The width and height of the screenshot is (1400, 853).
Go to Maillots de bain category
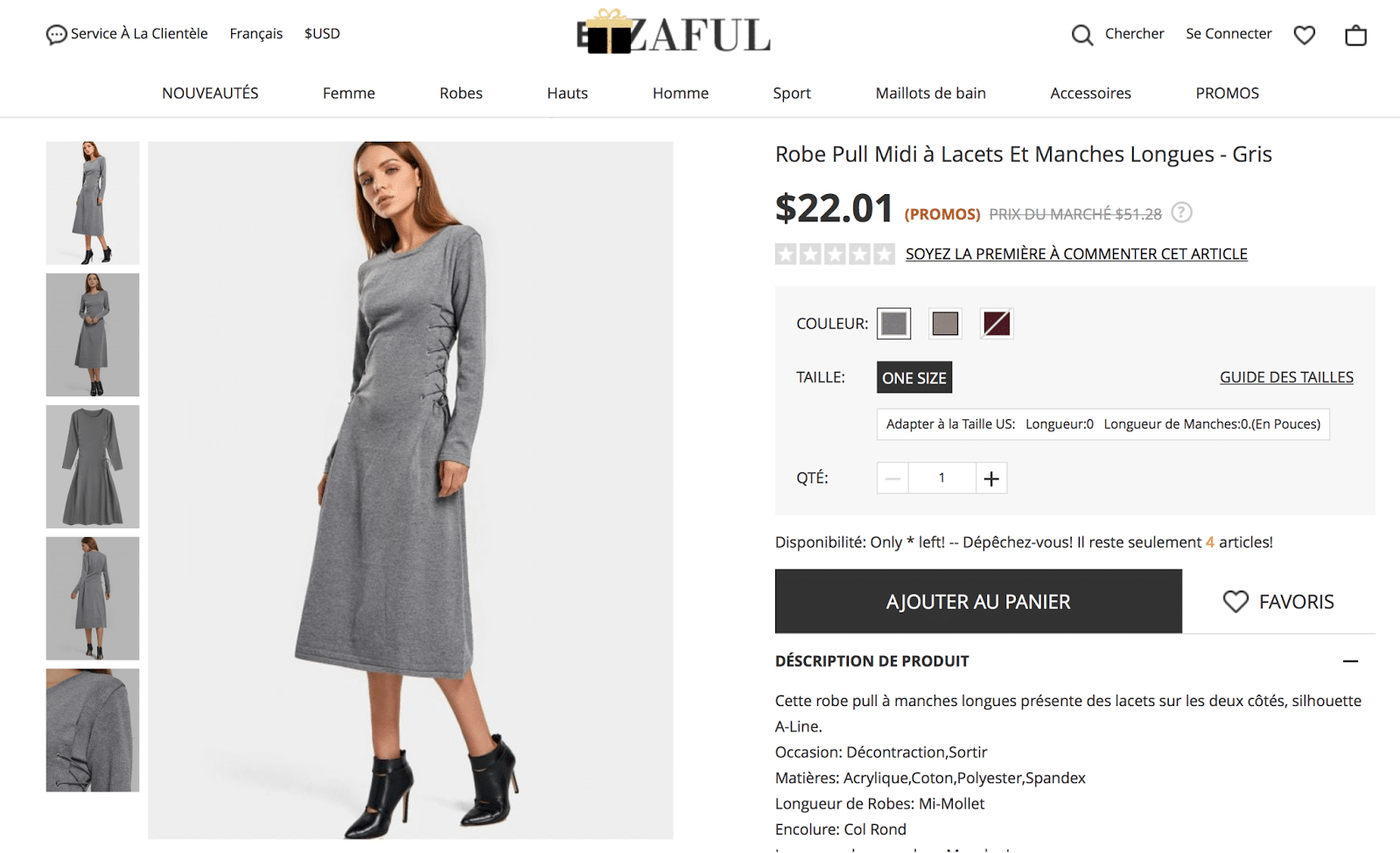coord(930,94)
